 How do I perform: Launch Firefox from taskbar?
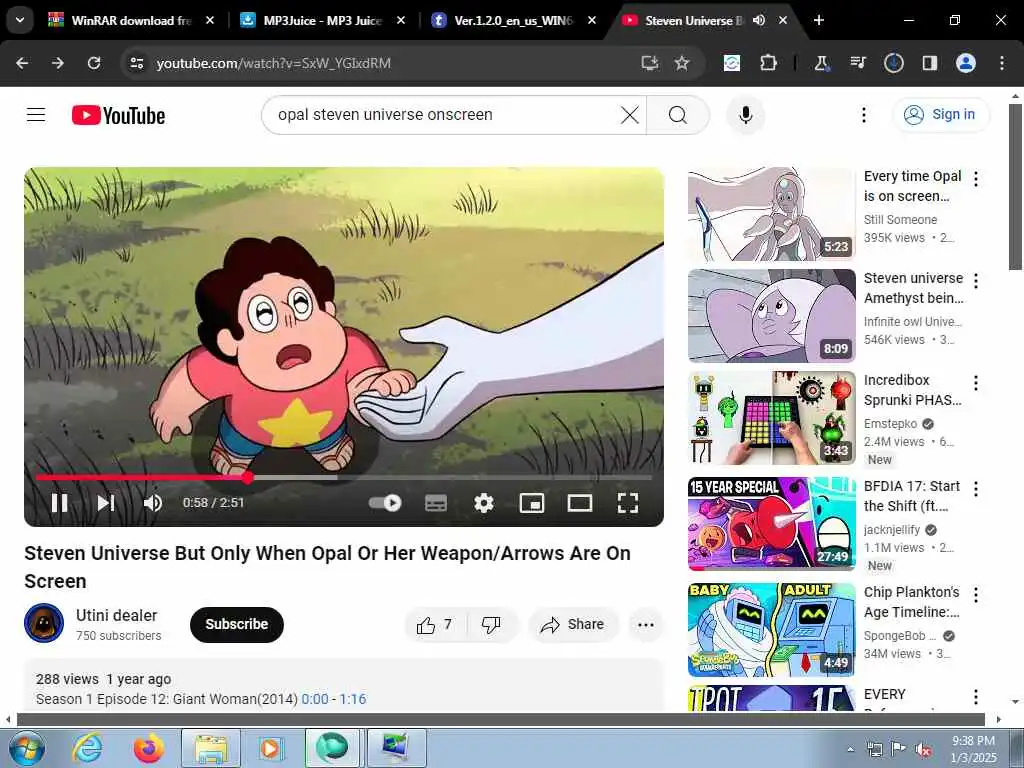(x=149, y=748)
